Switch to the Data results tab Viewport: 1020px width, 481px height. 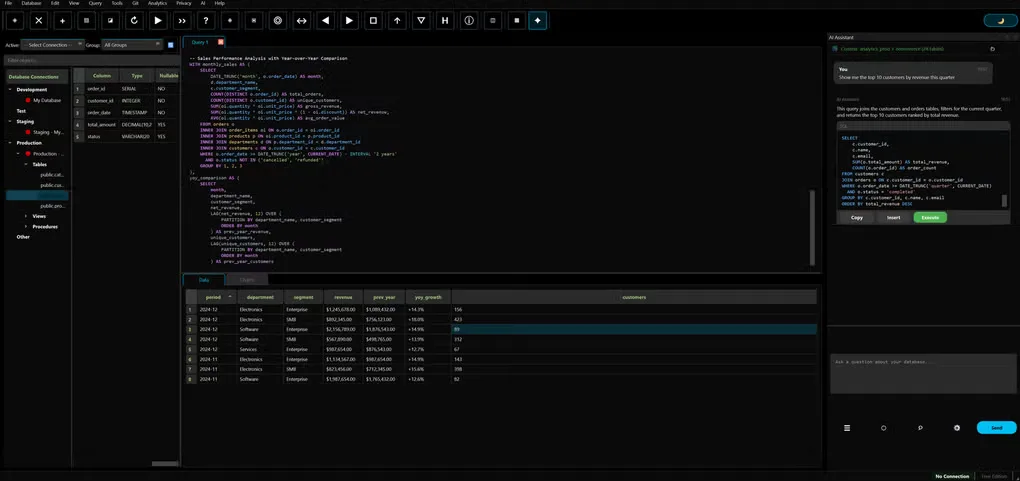[204, 280]
